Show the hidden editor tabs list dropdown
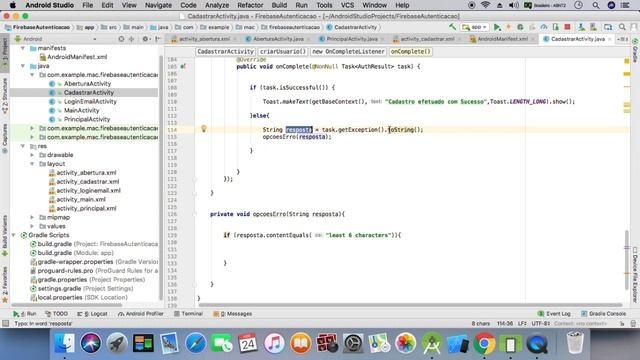 coord(622,39)
